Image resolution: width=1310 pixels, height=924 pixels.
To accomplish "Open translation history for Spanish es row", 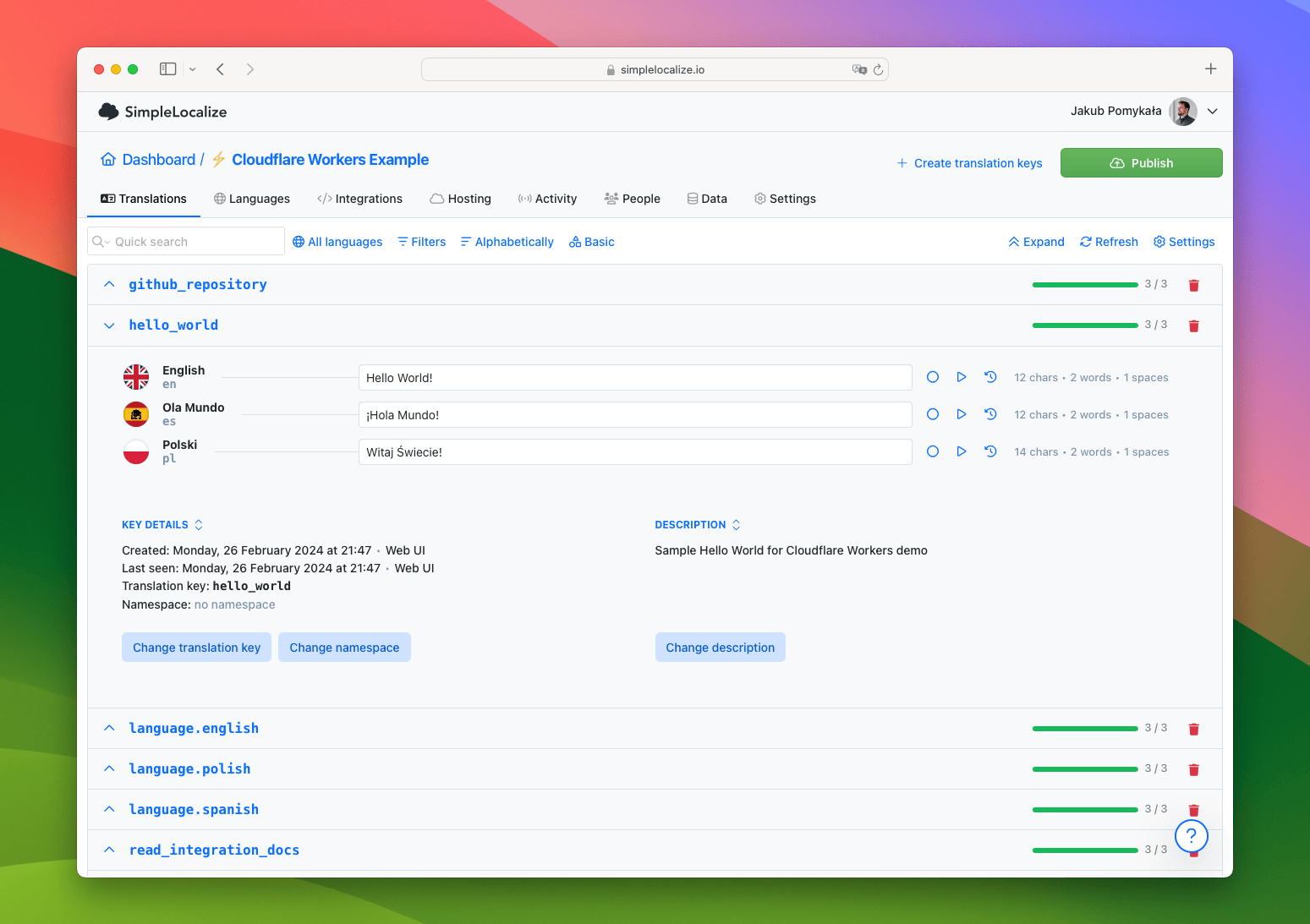I will click(990, 414).
